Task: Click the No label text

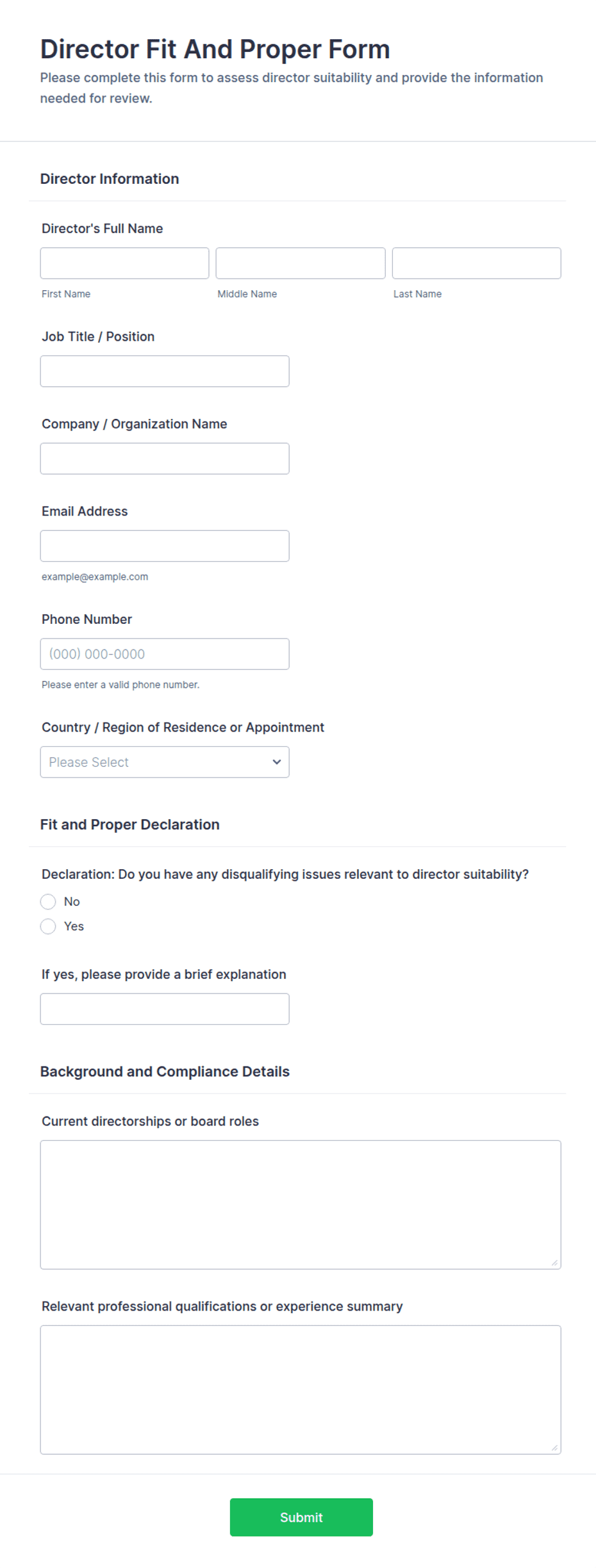Action: [x=72, y=902]
